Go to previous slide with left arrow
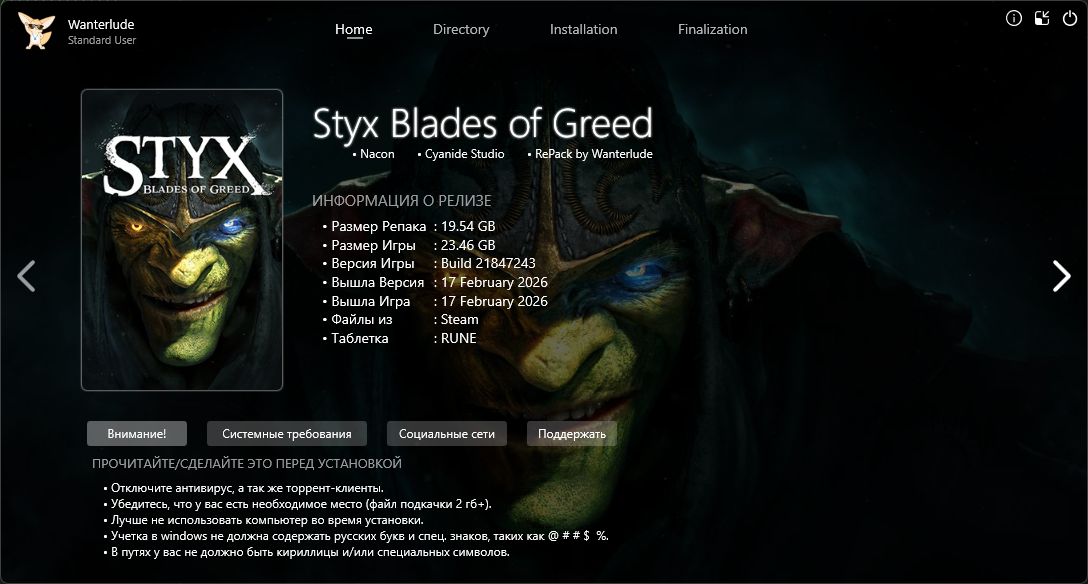The height and width of the screenshot is (584, 1088). (x=26, y=276)
